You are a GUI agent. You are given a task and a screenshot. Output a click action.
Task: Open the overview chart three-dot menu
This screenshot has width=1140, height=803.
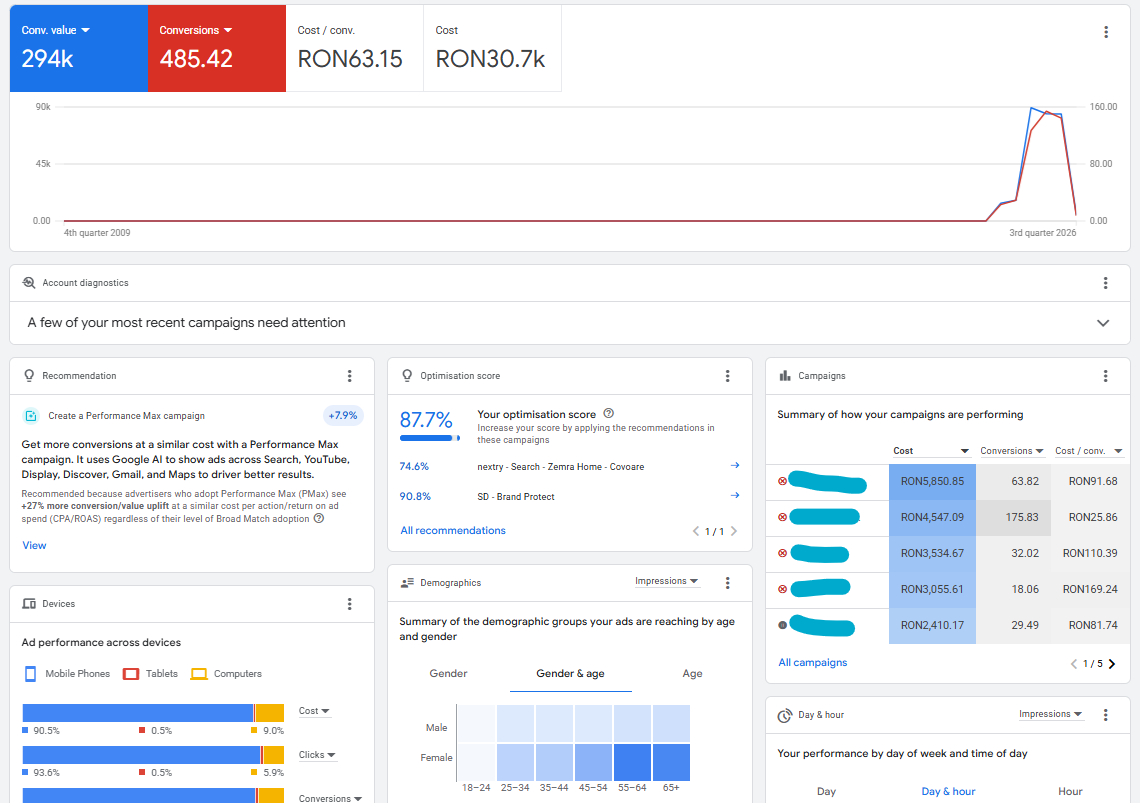(1106, 32)
